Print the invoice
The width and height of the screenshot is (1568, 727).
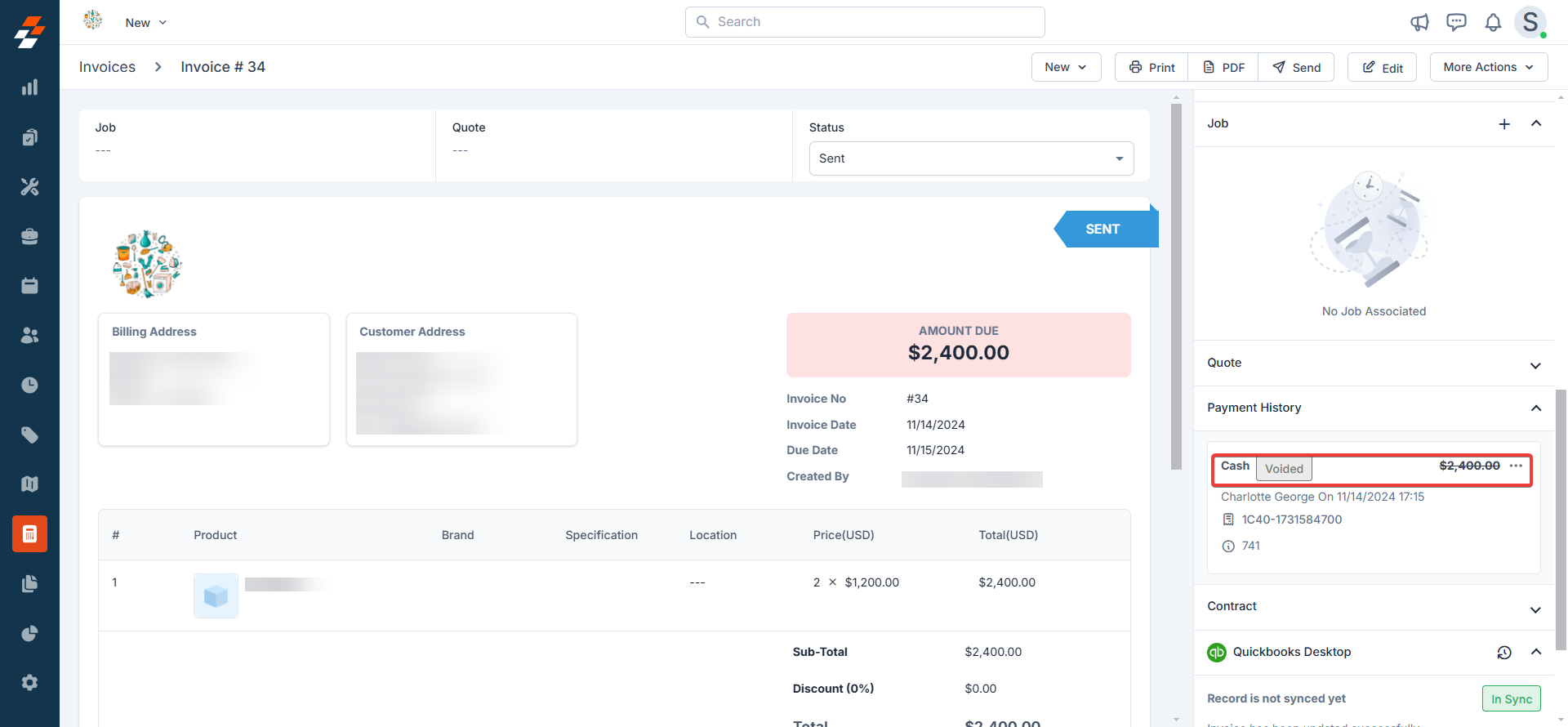click(1151, 67)
